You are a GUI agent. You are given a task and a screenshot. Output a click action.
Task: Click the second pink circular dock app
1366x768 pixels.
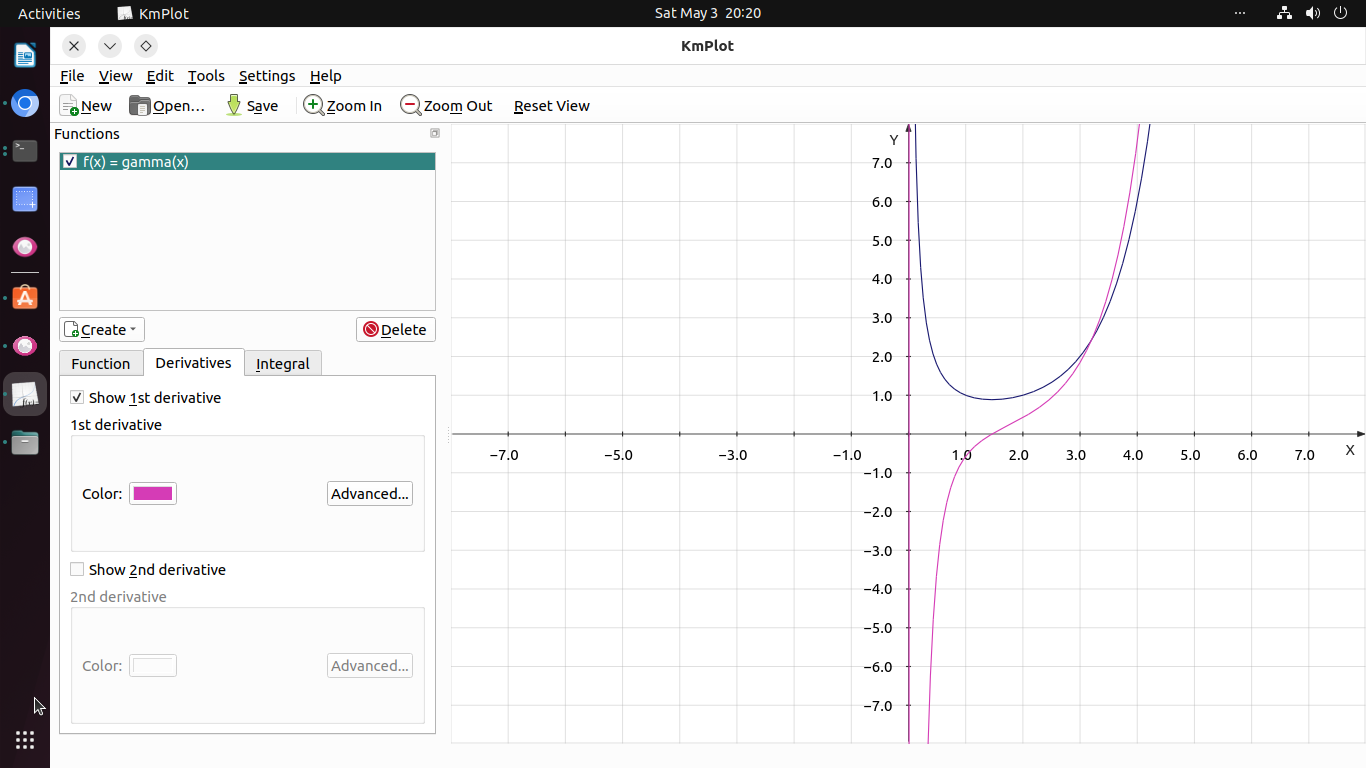coord(25,346)
